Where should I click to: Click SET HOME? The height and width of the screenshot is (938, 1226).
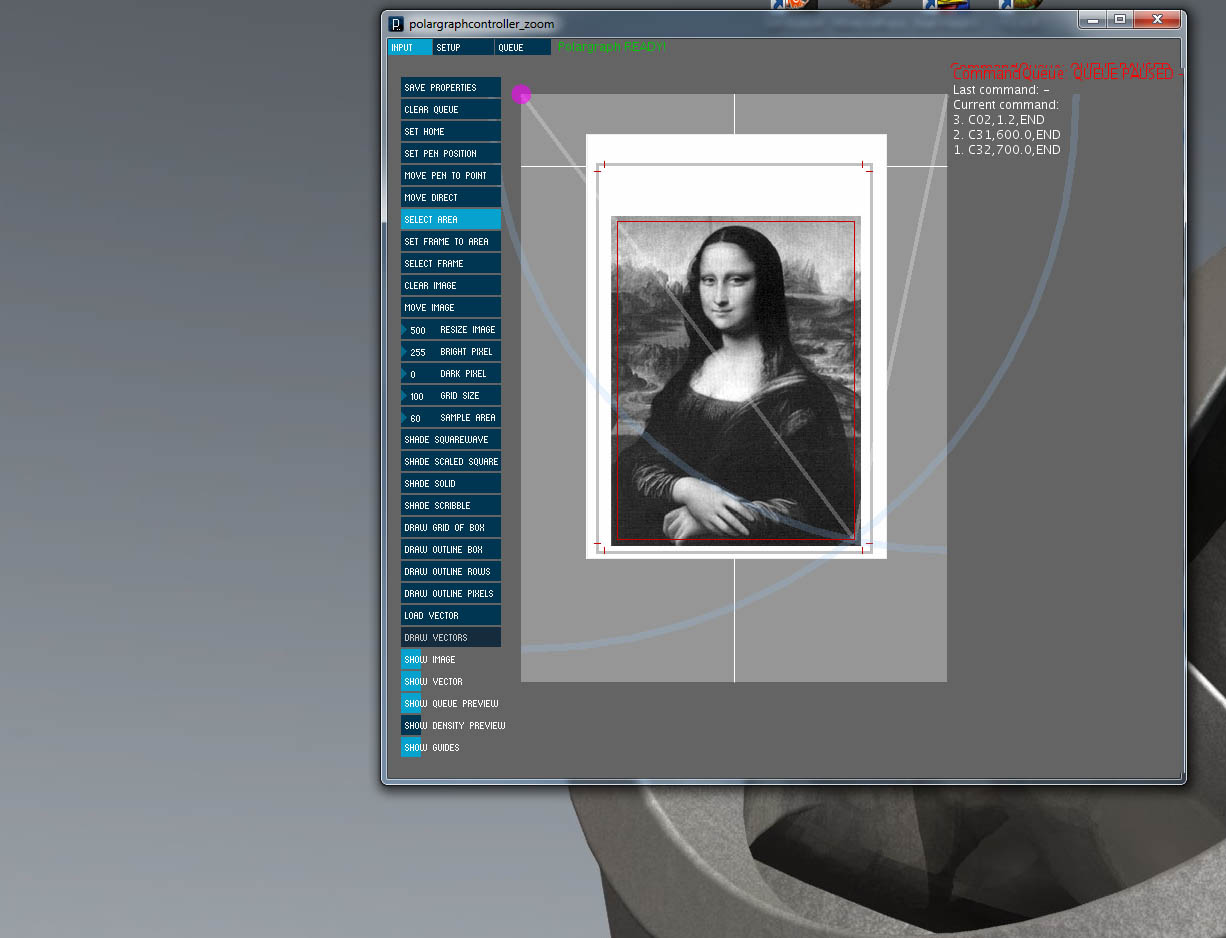point(450,131)
